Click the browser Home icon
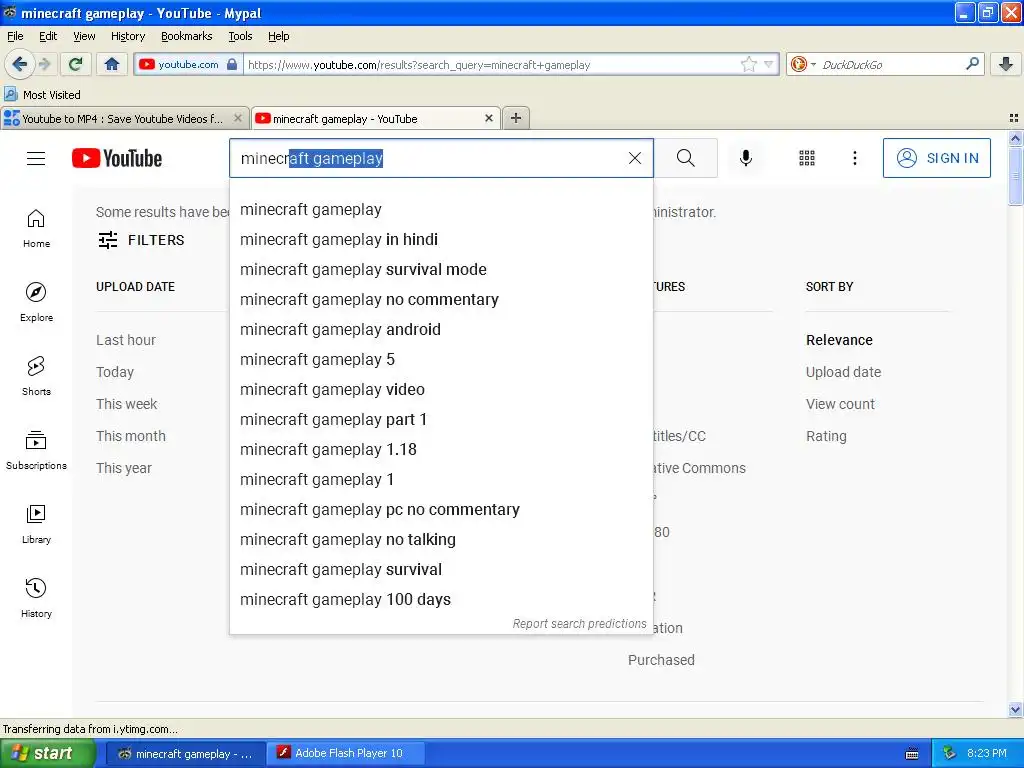 112,64
